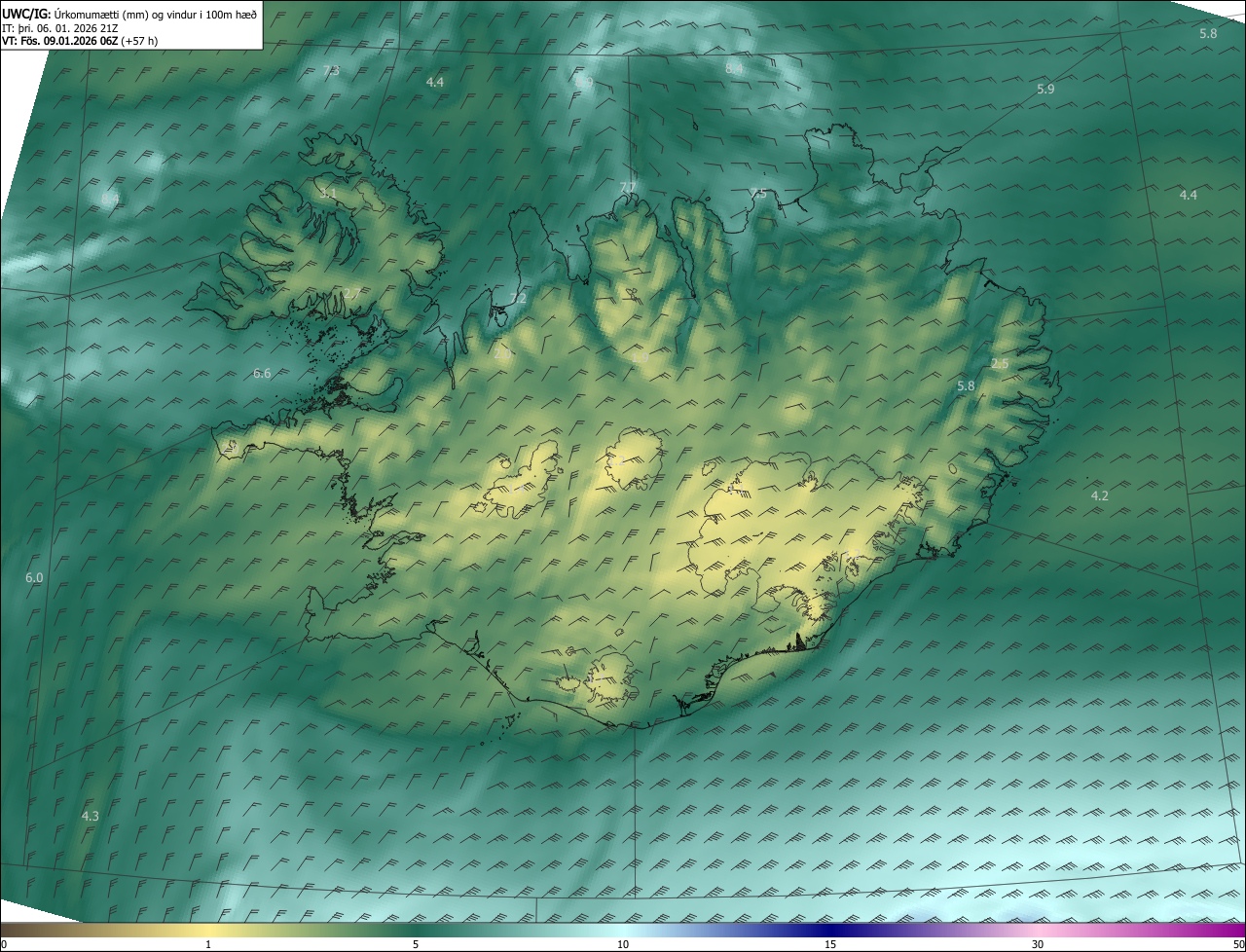Click the 5.9 value on map
The image size is (1246, 952).
(1045, 89)
